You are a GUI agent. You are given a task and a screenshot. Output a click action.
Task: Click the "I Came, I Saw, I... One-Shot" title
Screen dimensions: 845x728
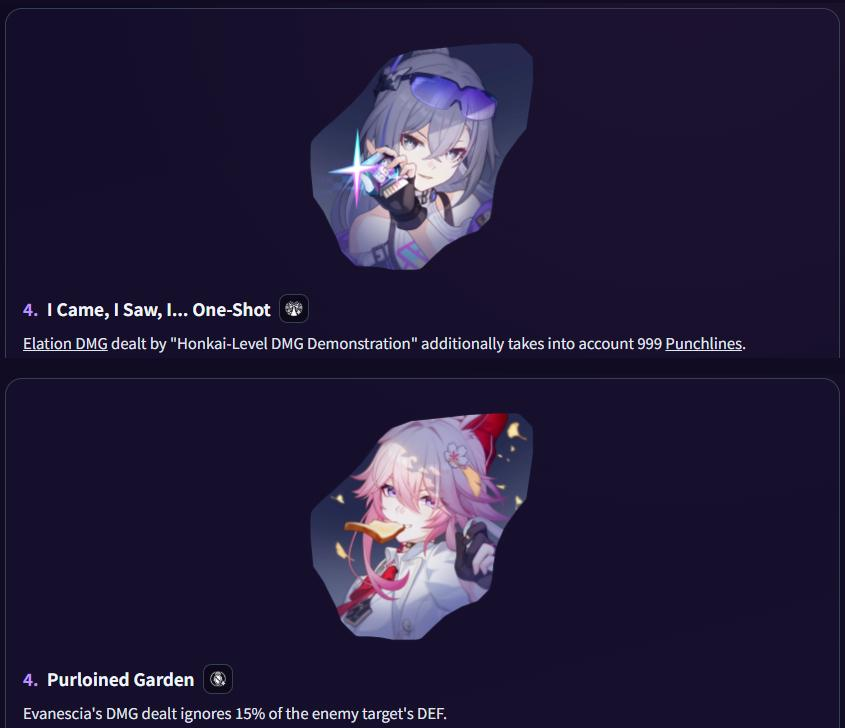(x=158, y=310)
